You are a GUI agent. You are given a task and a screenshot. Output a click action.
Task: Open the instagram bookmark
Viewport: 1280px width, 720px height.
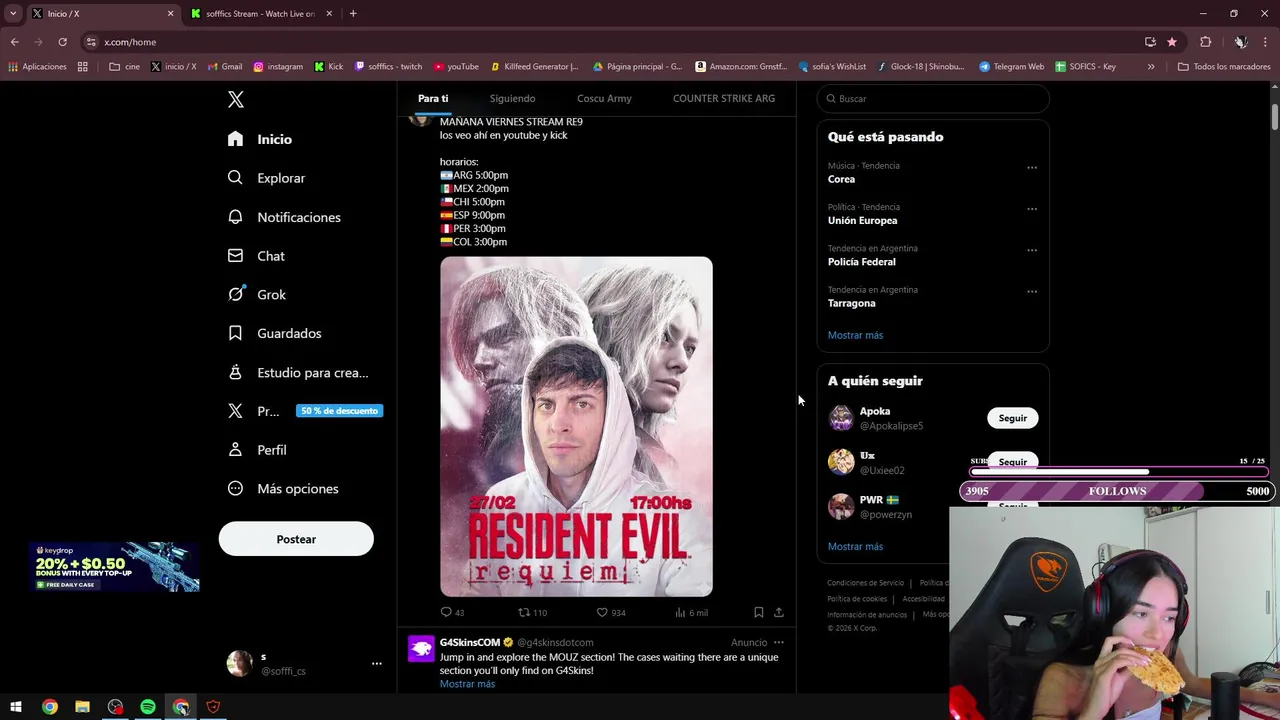point(278,67)
